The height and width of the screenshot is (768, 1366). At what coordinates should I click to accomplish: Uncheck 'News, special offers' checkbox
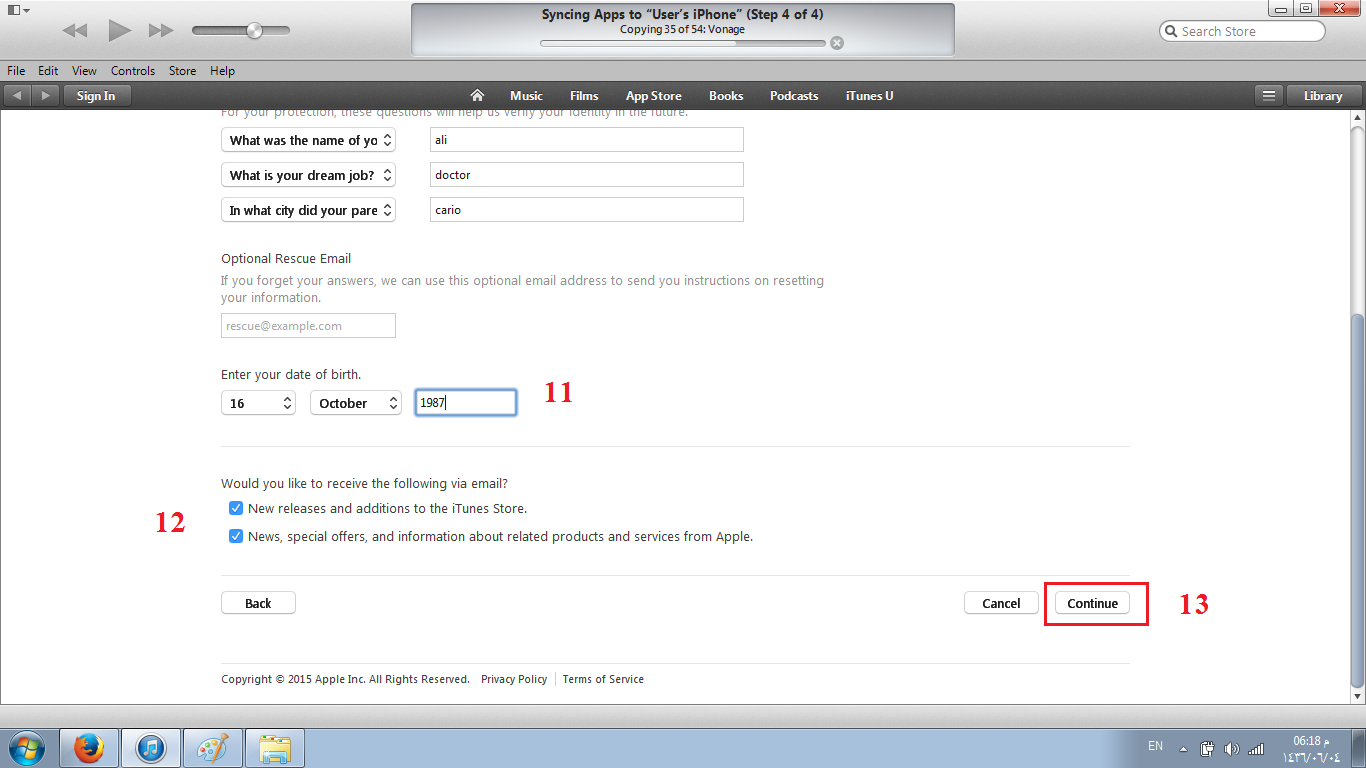pyautogui.click(x=236, y=536)
